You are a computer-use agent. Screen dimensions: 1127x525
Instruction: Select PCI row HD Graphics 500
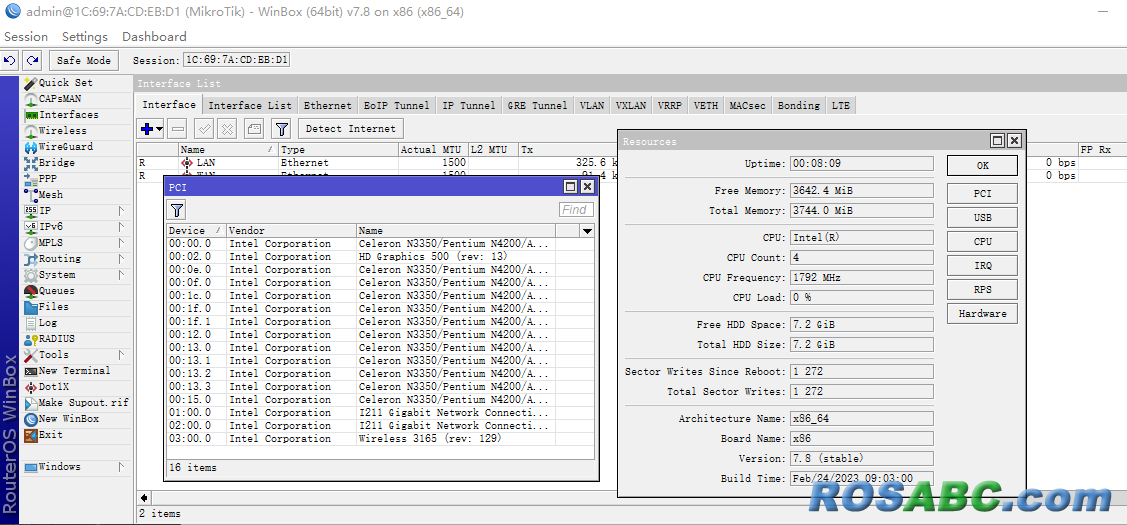pyautogui.click(x=380, y=257)
